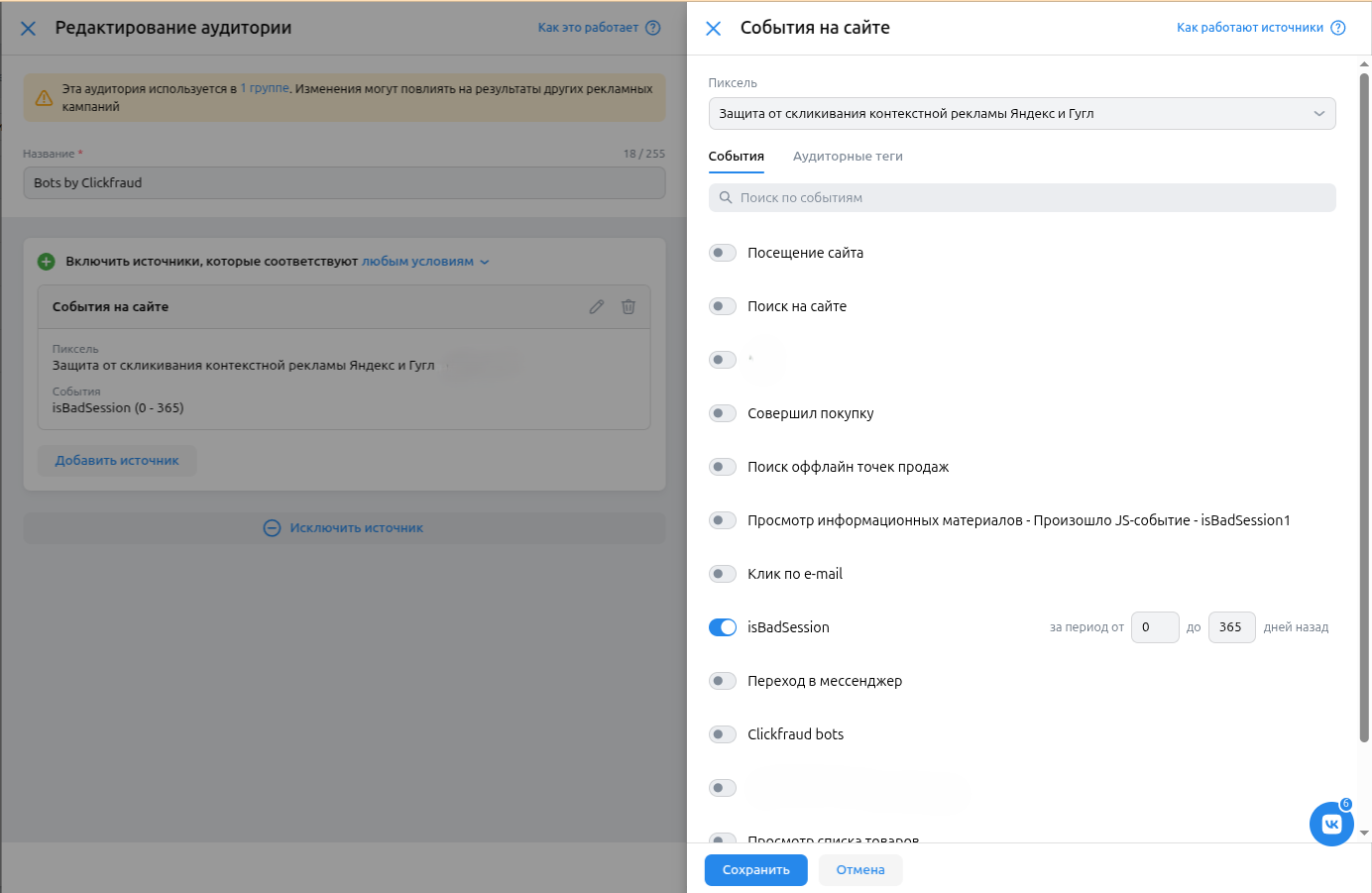Click the events list vertical scrollbar

pos(1364,406)
